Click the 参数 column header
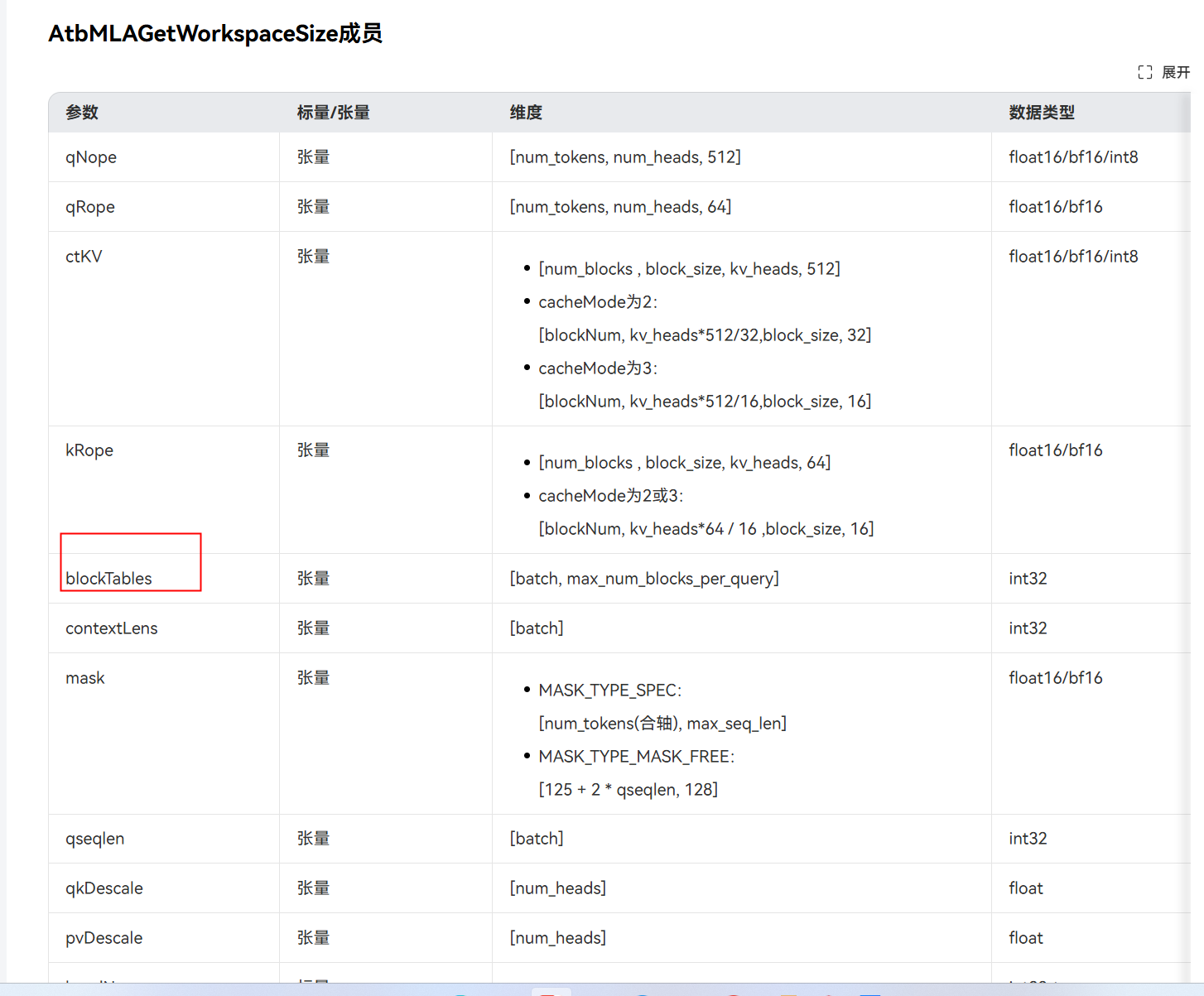This screenshot has width=1204, height=996. (x=82, y=113)
